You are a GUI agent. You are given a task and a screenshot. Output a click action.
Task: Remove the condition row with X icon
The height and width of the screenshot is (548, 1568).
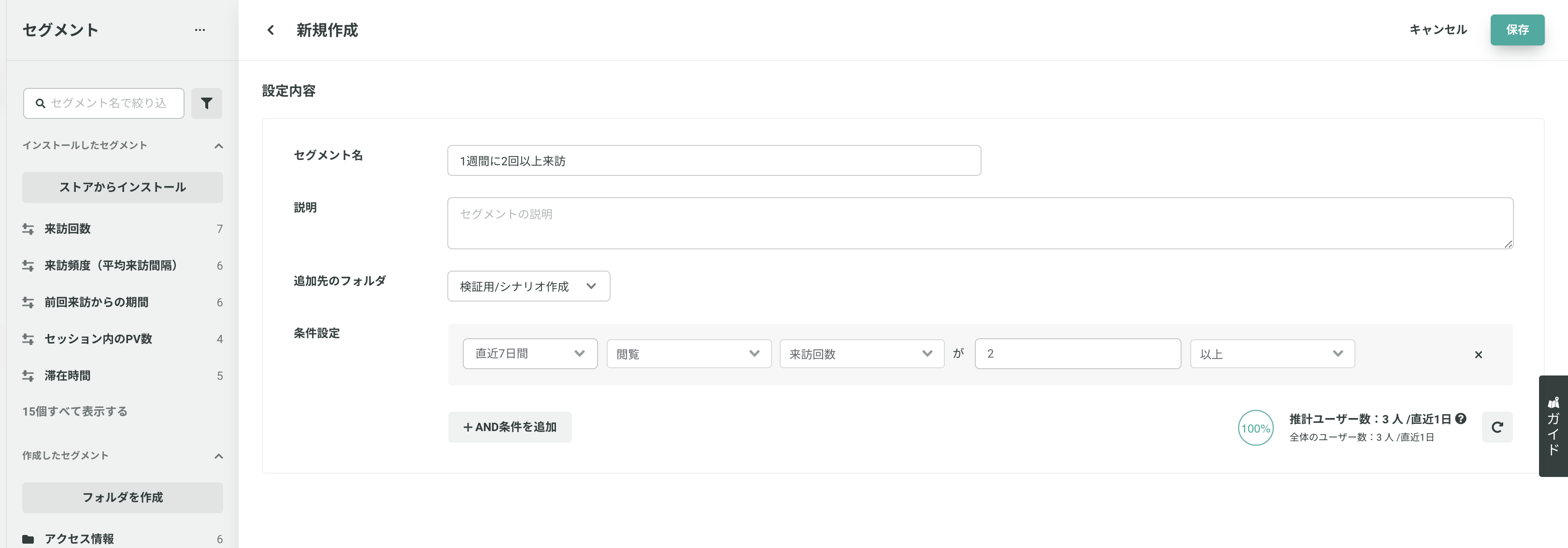coord(1478,354)
